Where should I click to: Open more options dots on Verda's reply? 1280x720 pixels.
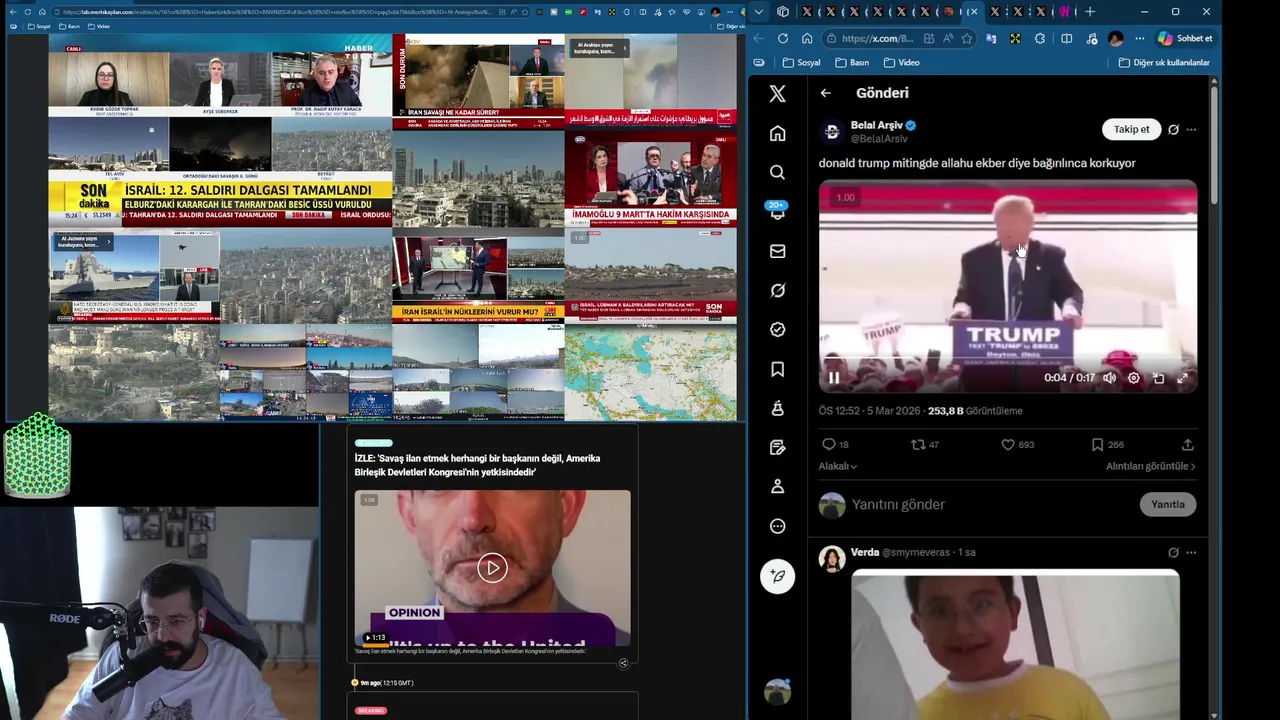(x=1190, y=552)
